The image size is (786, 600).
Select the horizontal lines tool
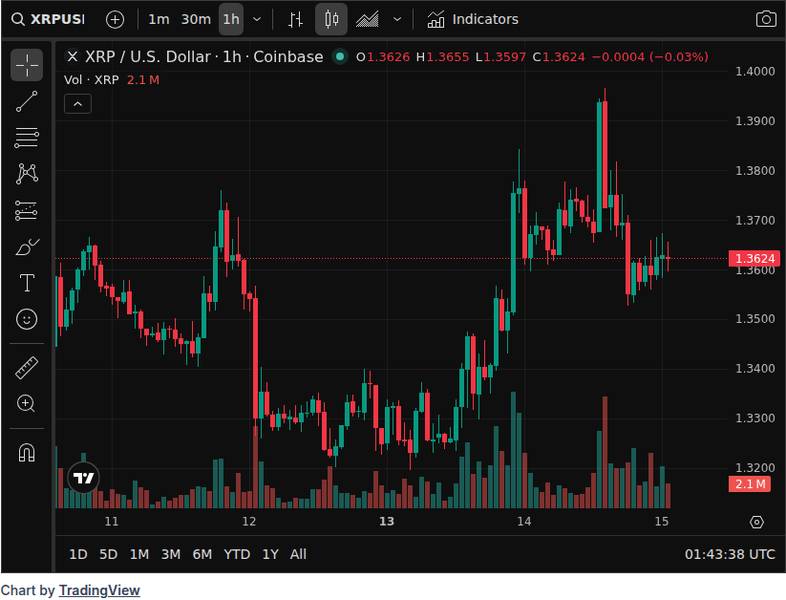point(27,138)
